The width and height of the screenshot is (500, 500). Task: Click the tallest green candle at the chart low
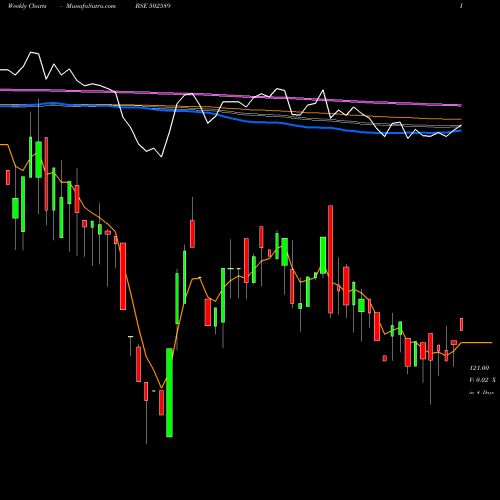coord(169,392)
